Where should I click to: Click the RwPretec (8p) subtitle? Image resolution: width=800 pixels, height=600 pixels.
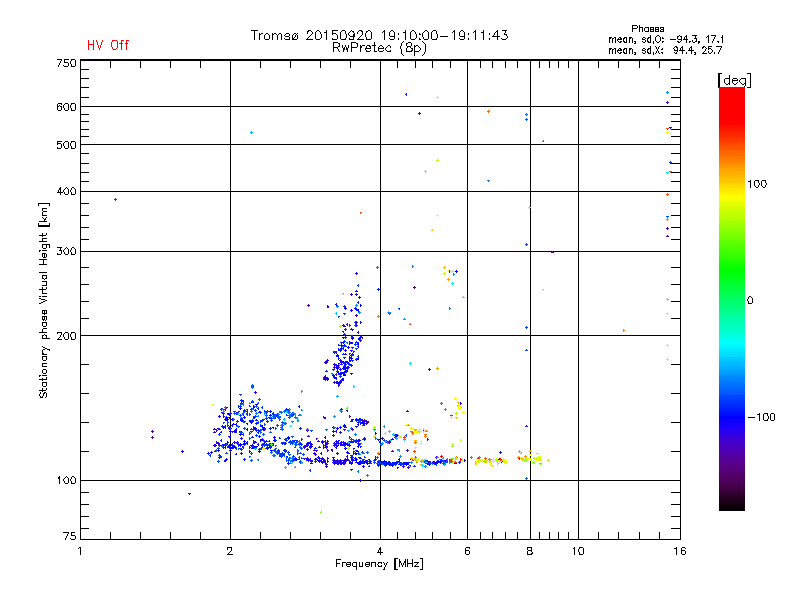[379, 48]
